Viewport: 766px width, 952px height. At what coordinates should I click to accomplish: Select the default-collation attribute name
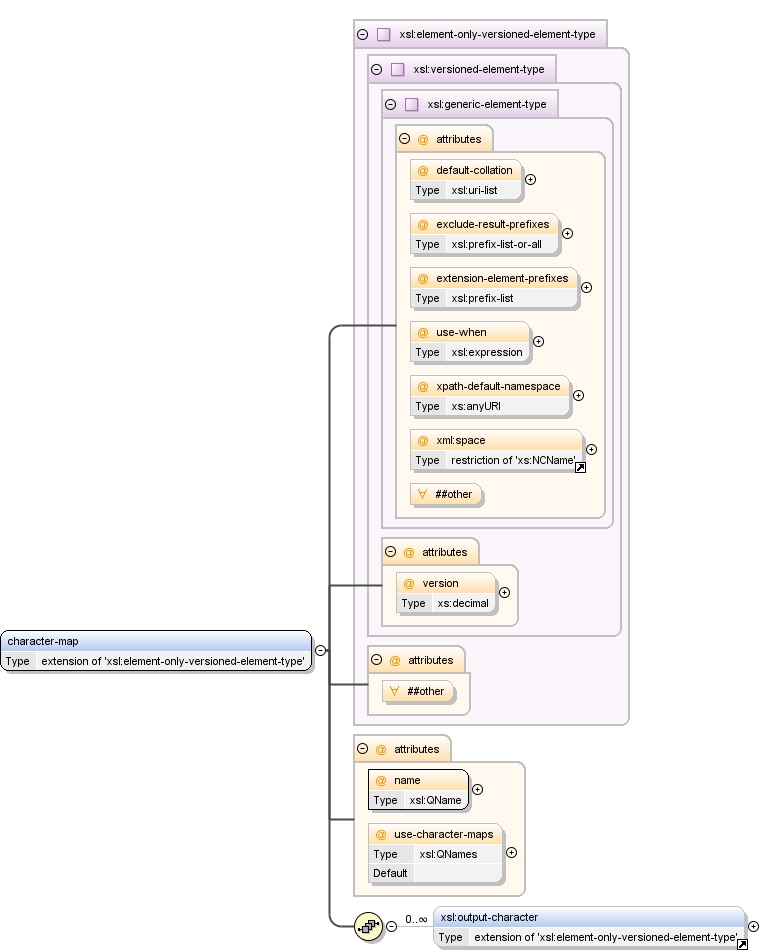(474, 171)
